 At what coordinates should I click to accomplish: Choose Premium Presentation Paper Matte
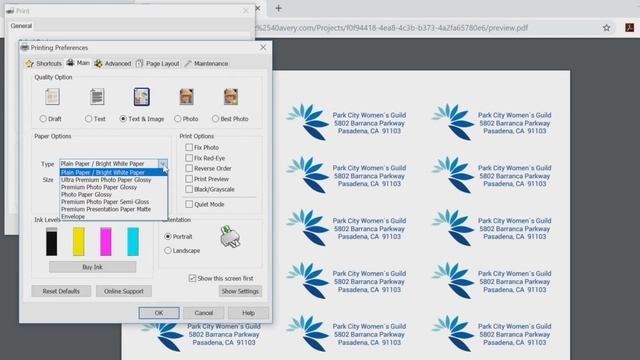click(x=113, y=209)
